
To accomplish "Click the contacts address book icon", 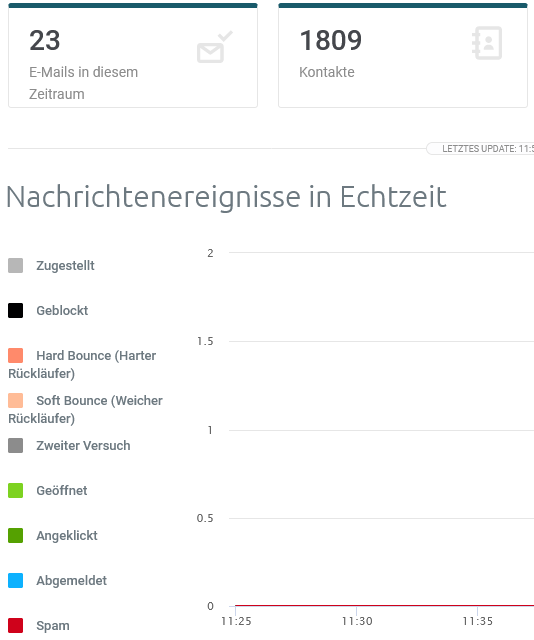I will [487, 43].
